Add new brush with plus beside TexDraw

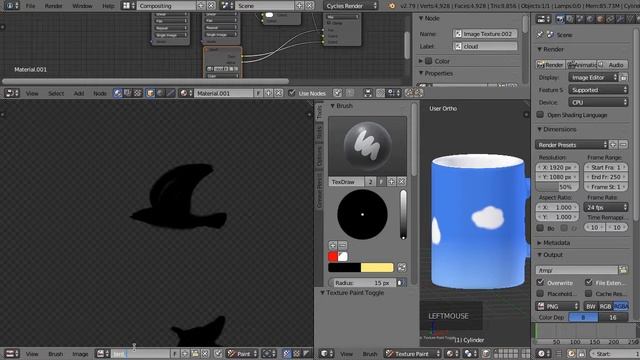[x=391, y=182]
